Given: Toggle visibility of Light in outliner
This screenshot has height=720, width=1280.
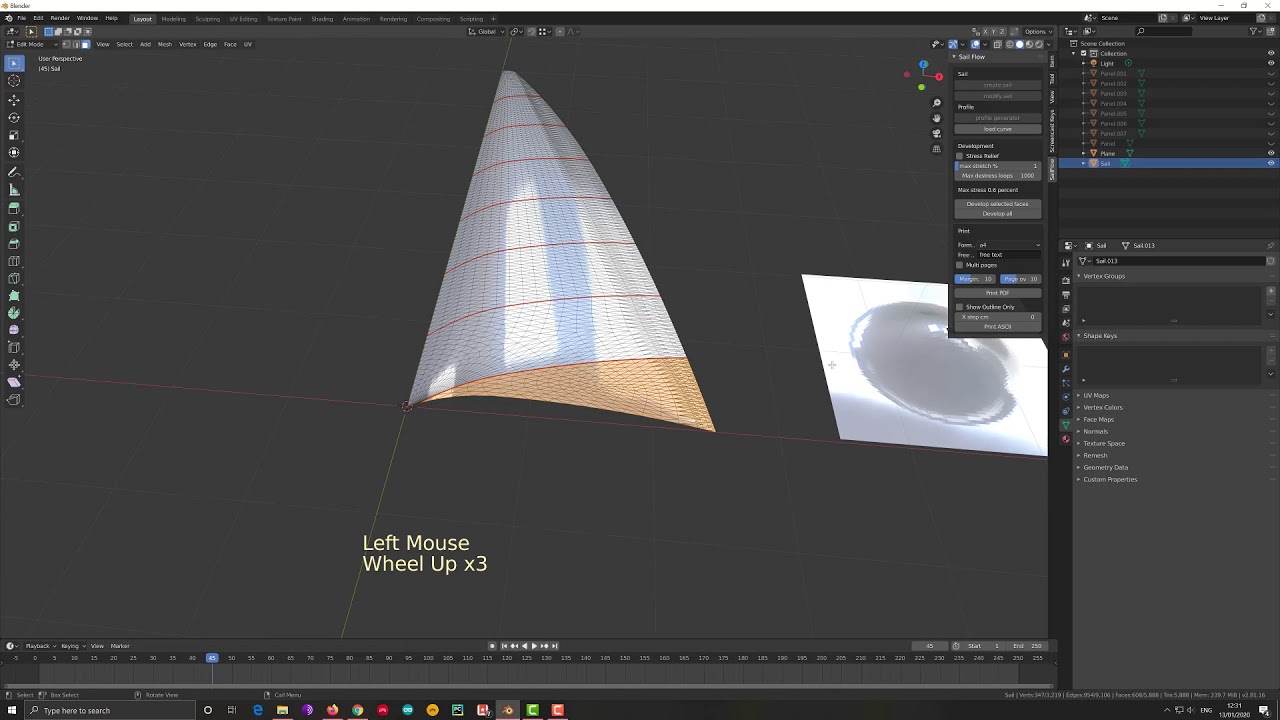Looking at the screenshot, I should click(1271, 63).
